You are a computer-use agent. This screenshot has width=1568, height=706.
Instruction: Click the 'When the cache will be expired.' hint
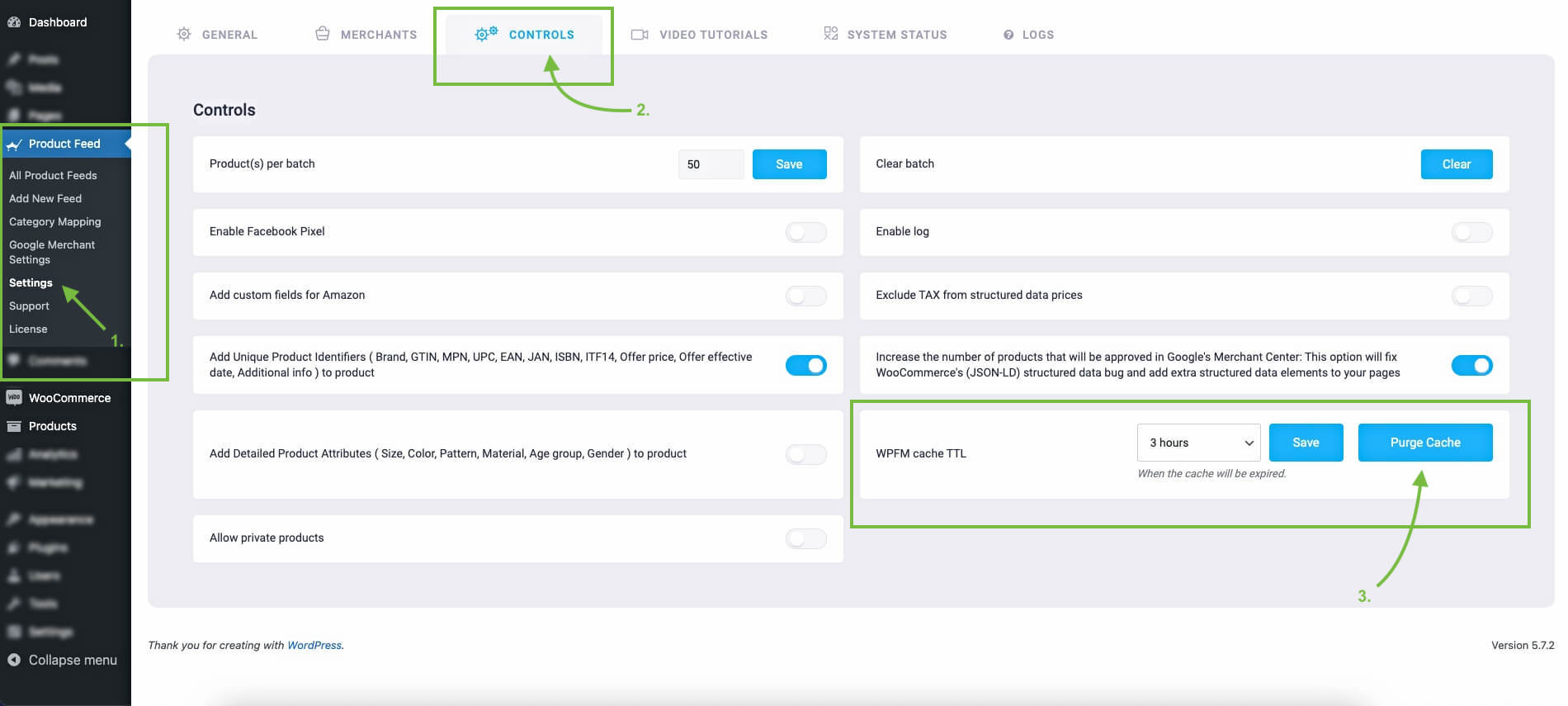pyautogui.click(x=1211, y=473)
